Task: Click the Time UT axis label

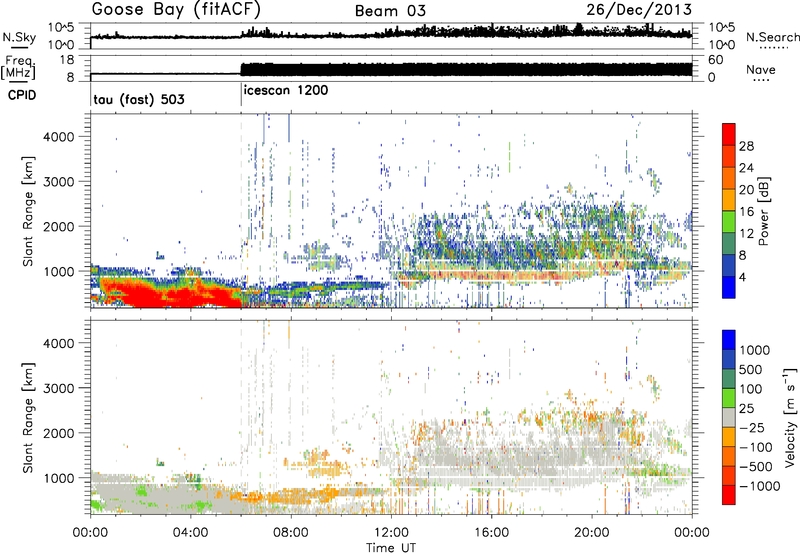Action: pos(391,548)
